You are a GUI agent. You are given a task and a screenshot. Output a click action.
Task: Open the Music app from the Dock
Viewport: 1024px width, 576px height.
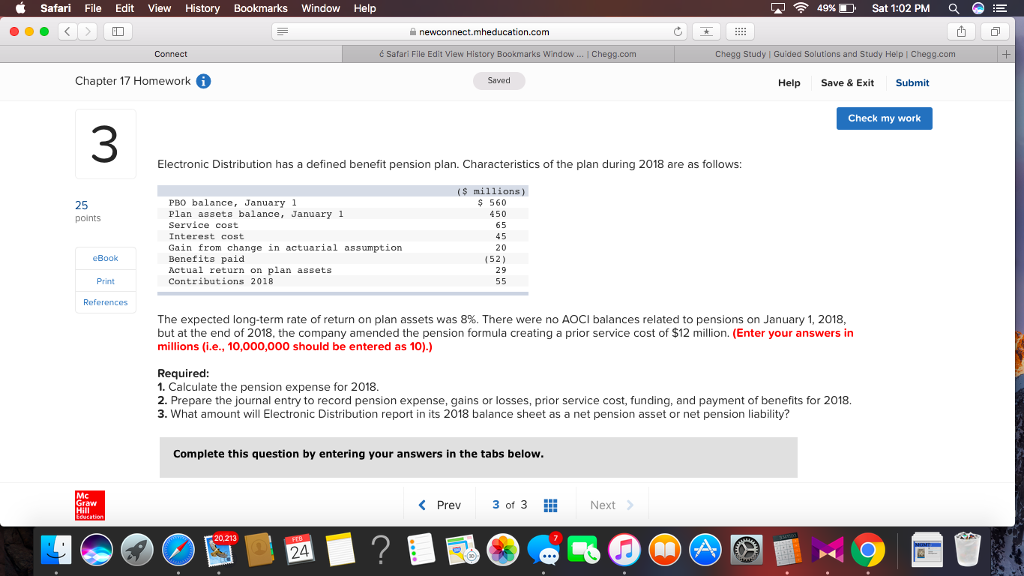pyautogui.click(x=622, y=550)
